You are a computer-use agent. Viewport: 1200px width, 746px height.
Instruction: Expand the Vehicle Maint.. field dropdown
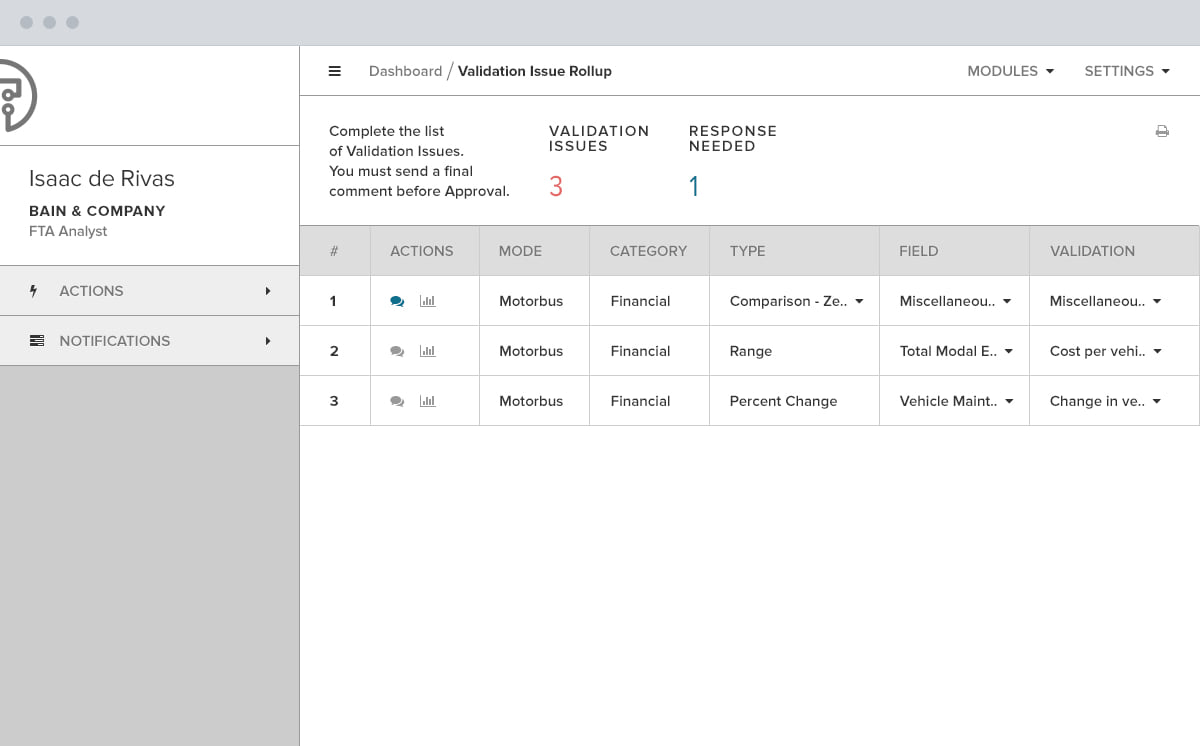pyautogui.click(x=1009, y=401)
